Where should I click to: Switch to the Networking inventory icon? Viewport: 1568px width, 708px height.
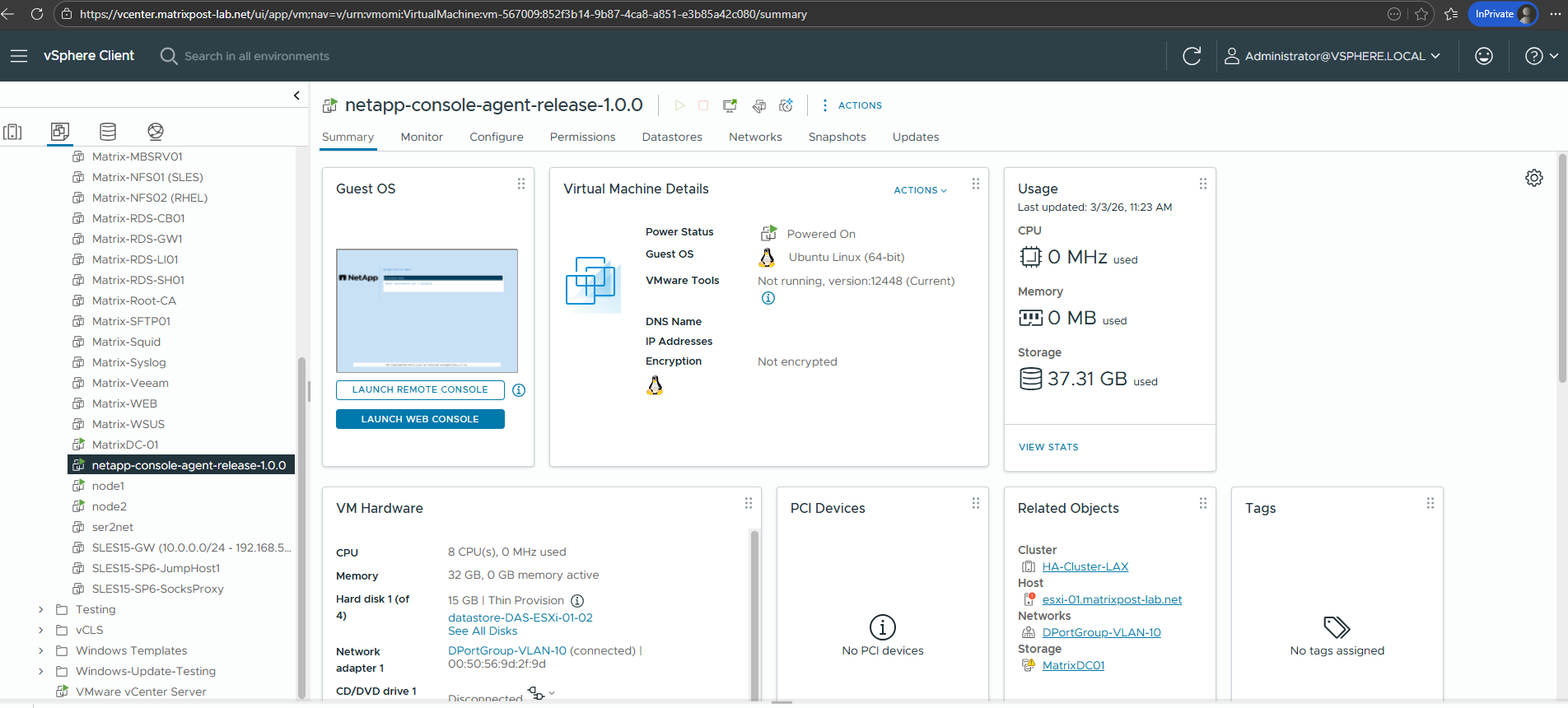click(156, 132)
